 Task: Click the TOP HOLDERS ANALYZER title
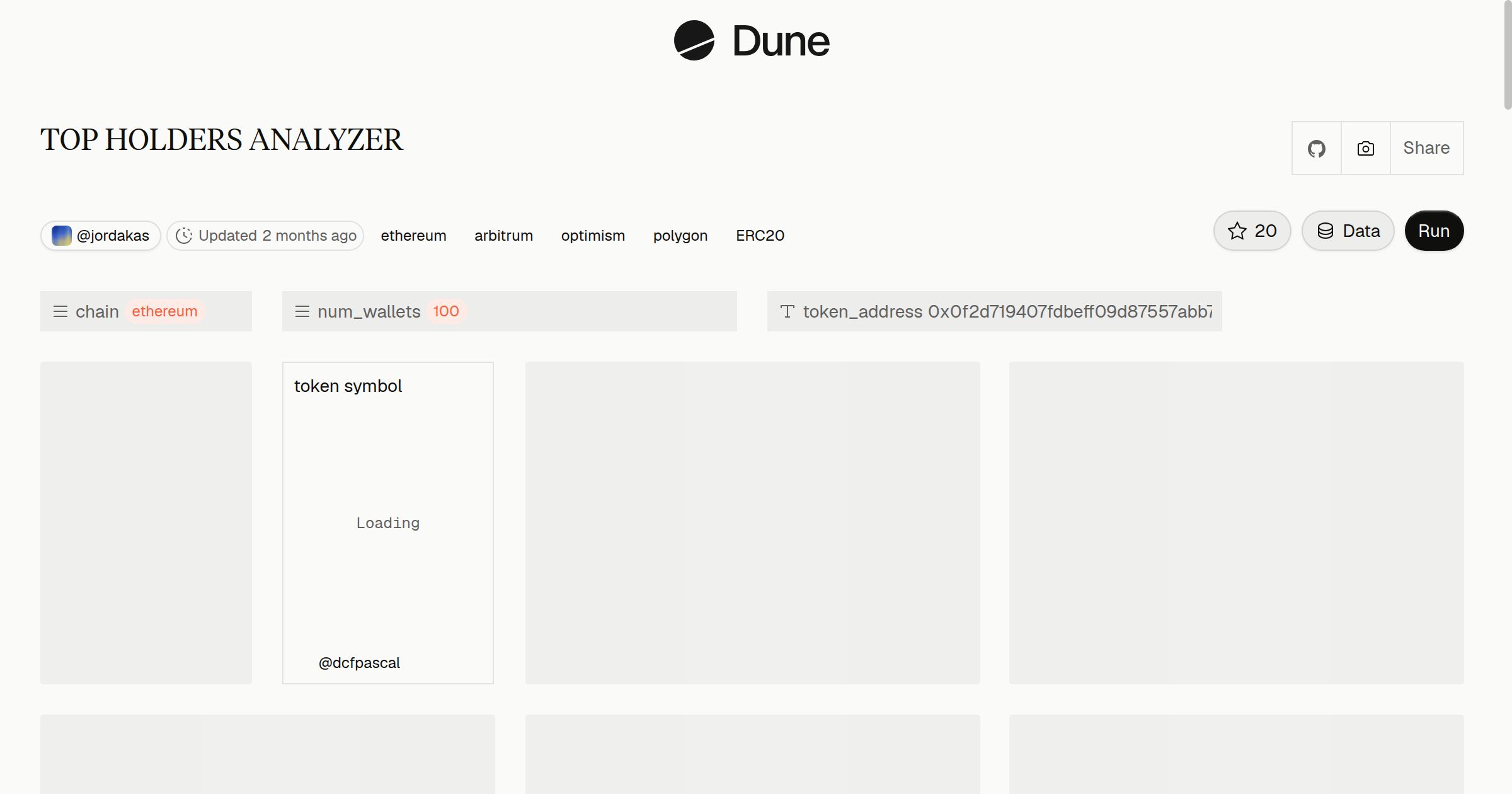coord(221,140)
